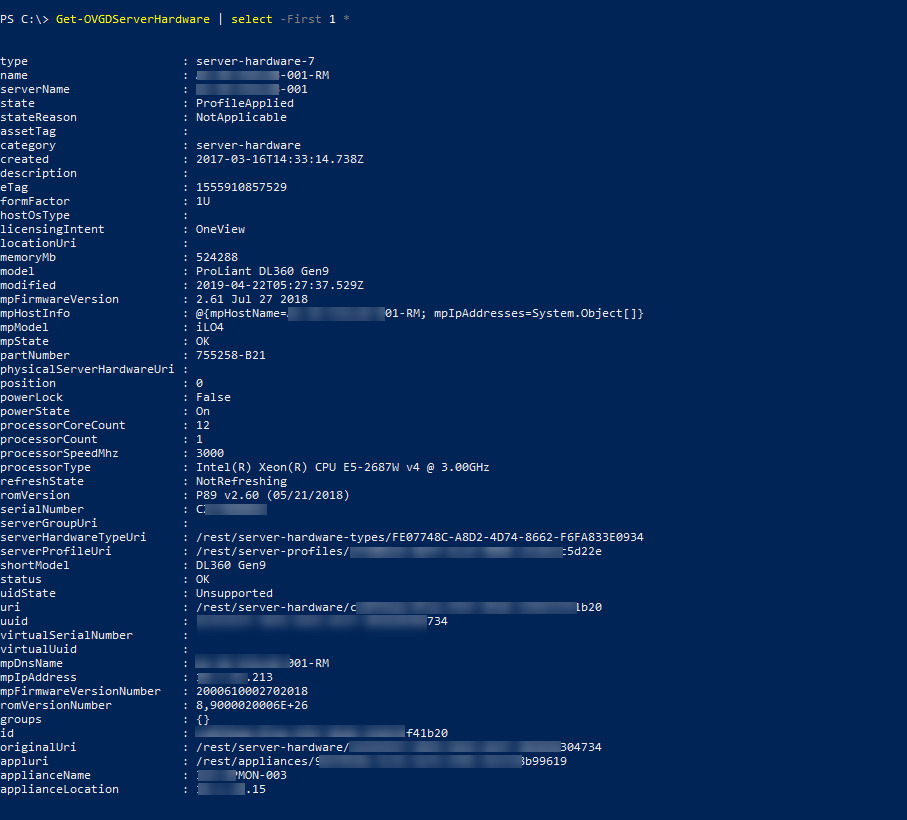Click the uidState value Unsupported
The height and width of the screenshot is (820, 907).
point(234,593)
